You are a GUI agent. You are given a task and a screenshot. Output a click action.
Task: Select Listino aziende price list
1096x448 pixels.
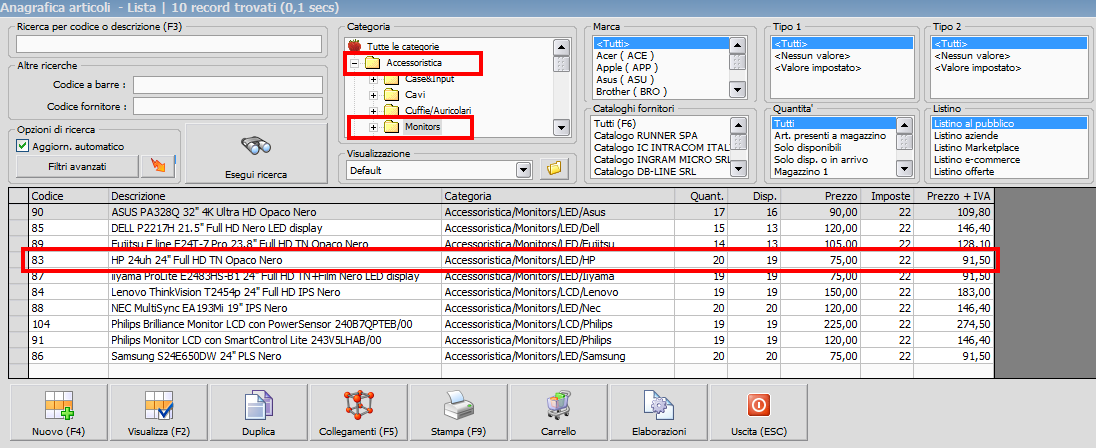pos(966,136)
